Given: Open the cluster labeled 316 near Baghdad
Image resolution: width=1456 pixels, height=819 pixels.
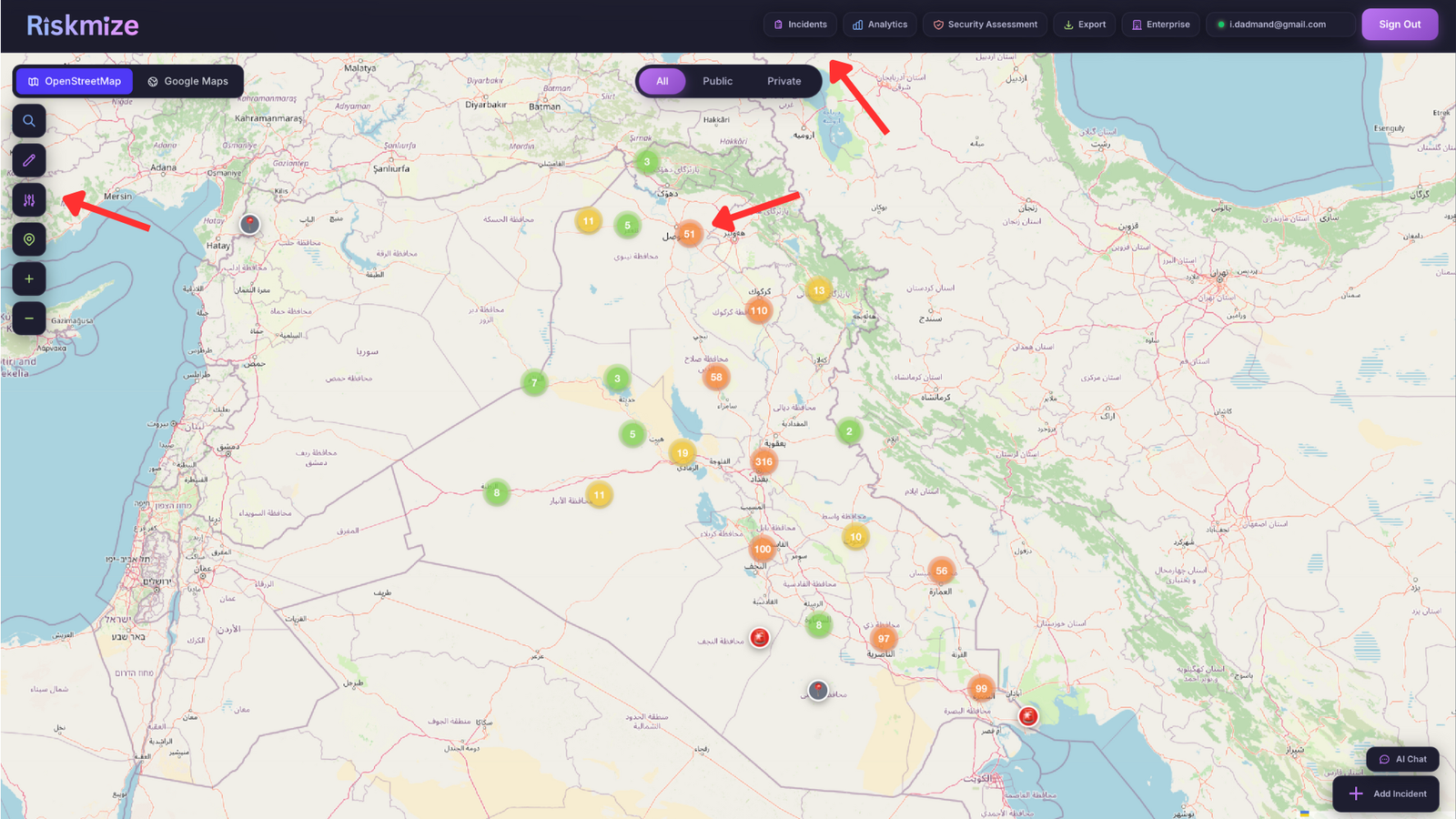Looking at the screenshot, I should point(763,461).
